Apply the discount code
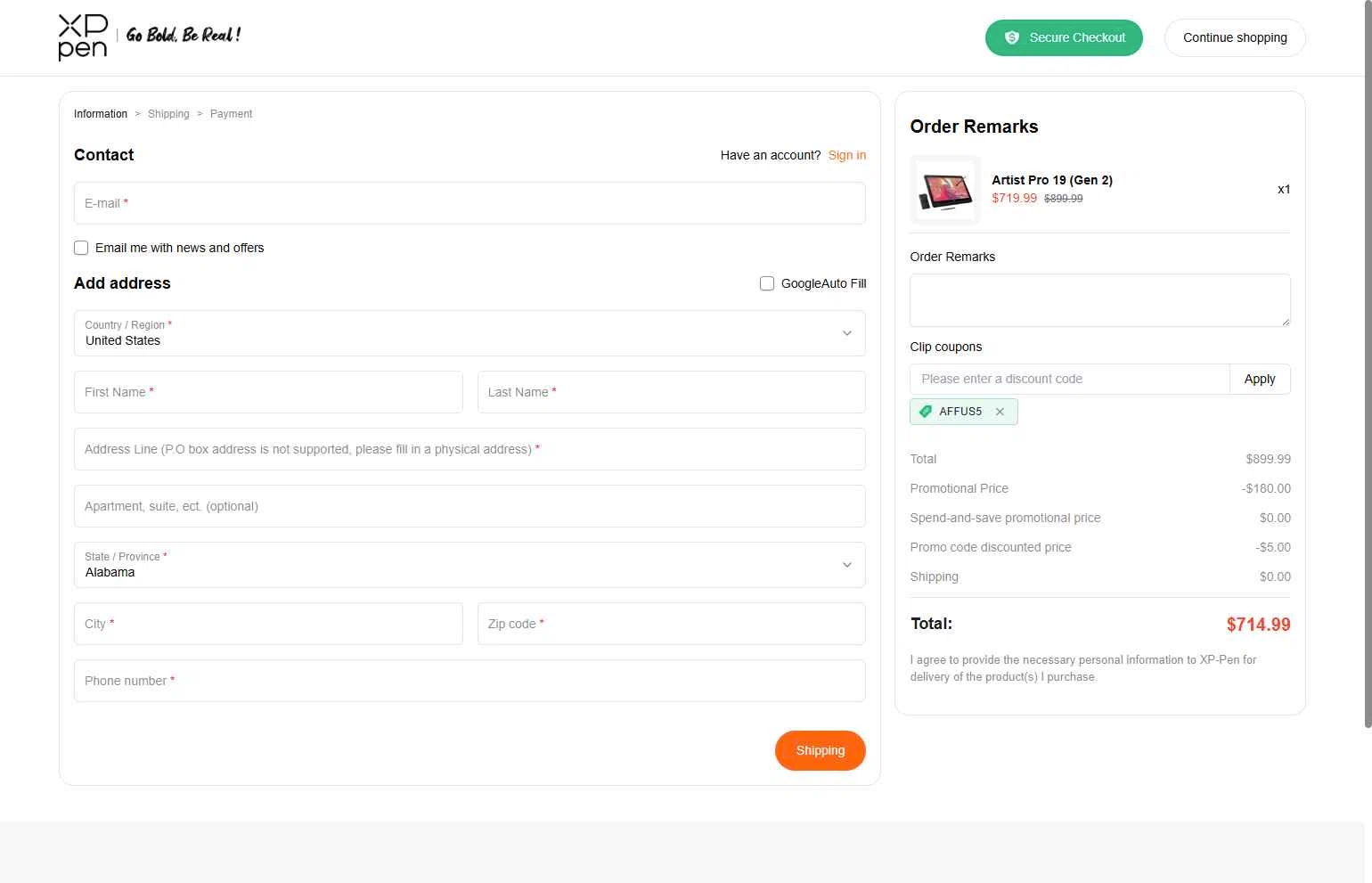1372x883 pixels. point(1260,379)
